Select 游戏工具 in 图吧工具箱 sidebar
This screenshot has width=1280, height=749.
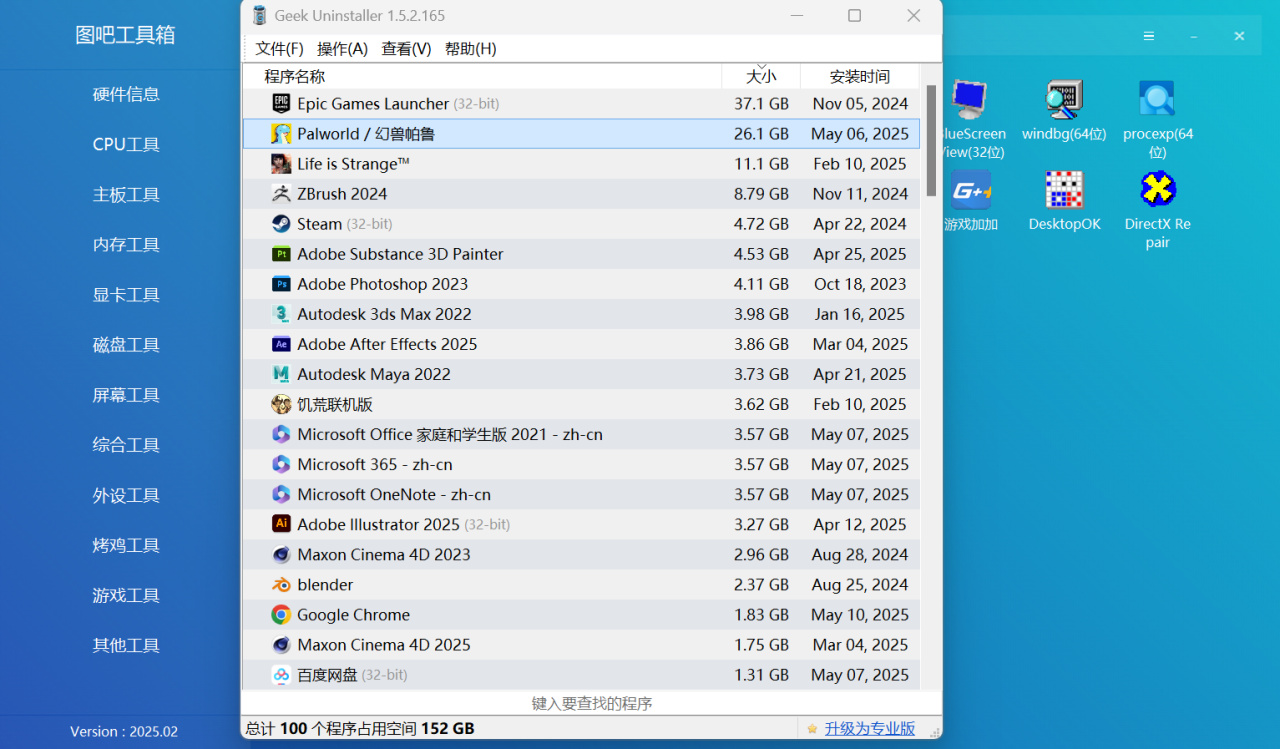click(x=126, y=595)
